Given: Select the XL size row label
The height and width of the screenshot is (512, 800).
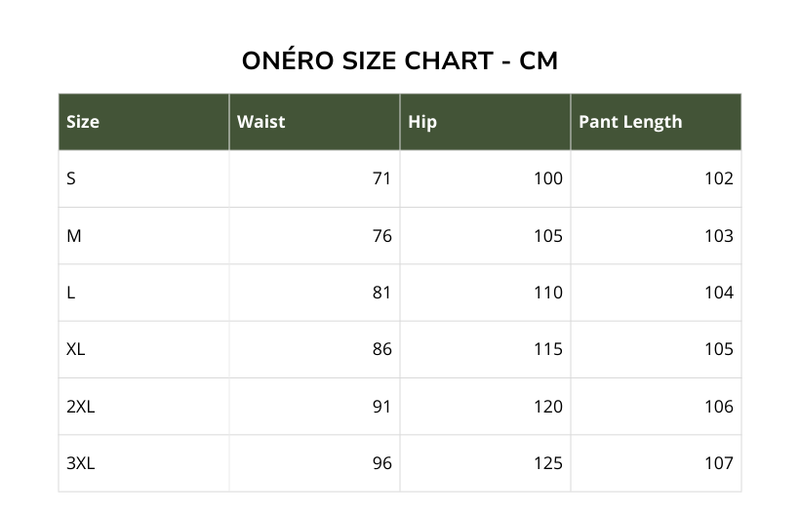Looking at the screenshot, I should click(x=75, y=350).
